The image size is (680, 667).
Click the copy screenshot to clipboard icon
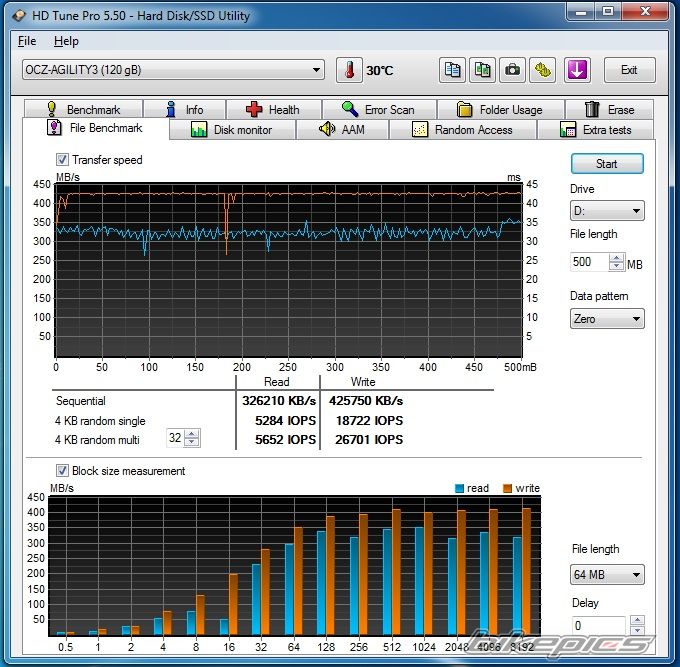[x=483, y=70]
